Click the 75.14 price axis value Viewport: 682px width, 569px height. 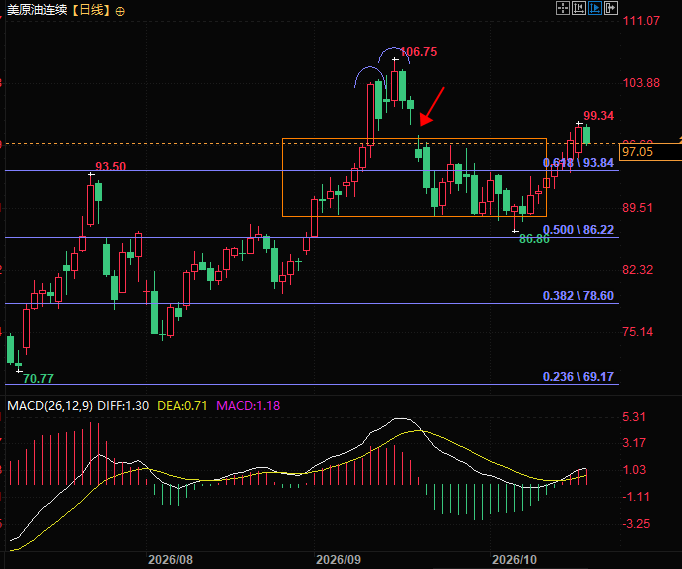[x=638, y=332]
